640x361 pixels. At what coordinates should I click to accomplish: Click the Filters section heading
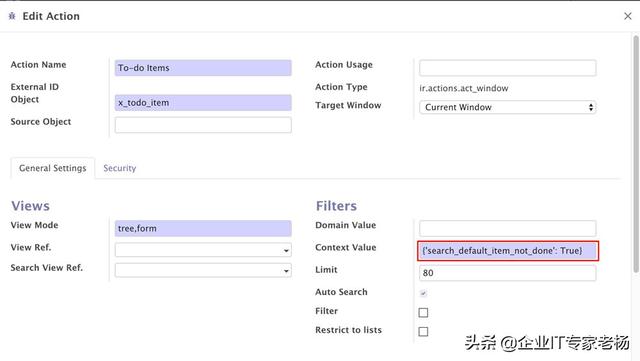click(x=336, y=206)
